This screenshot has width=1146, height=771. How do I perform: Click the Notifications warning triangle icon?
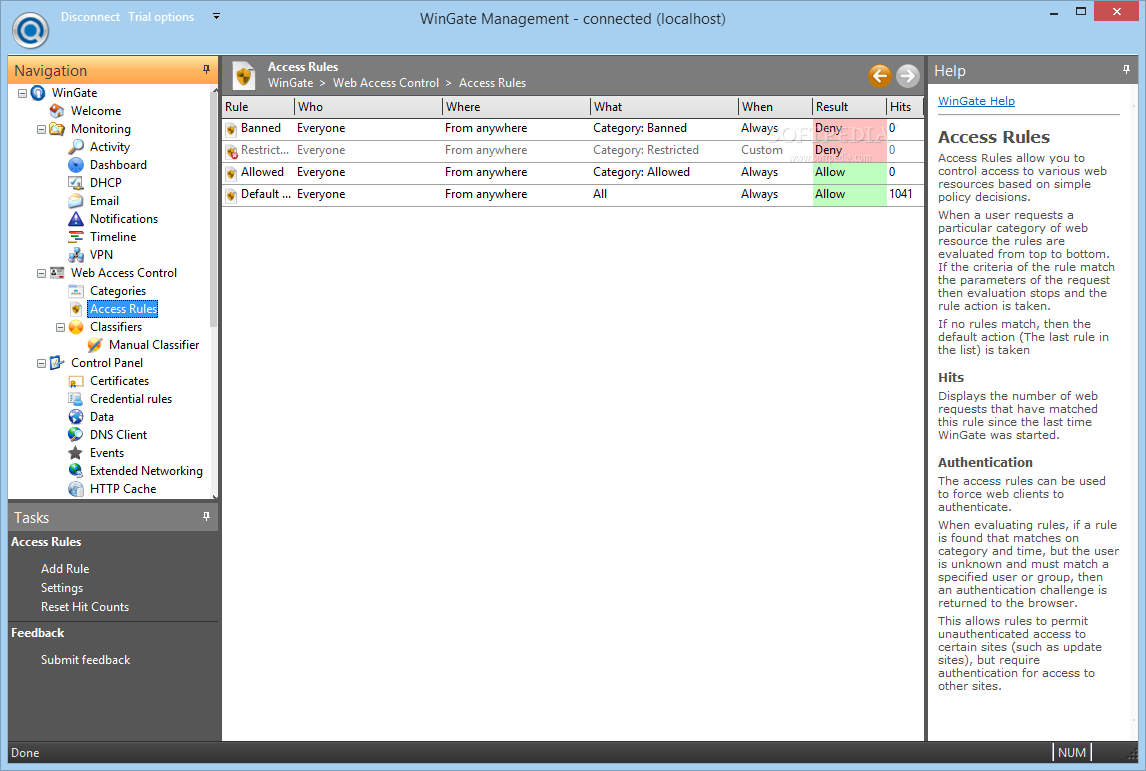pos(76,219)
